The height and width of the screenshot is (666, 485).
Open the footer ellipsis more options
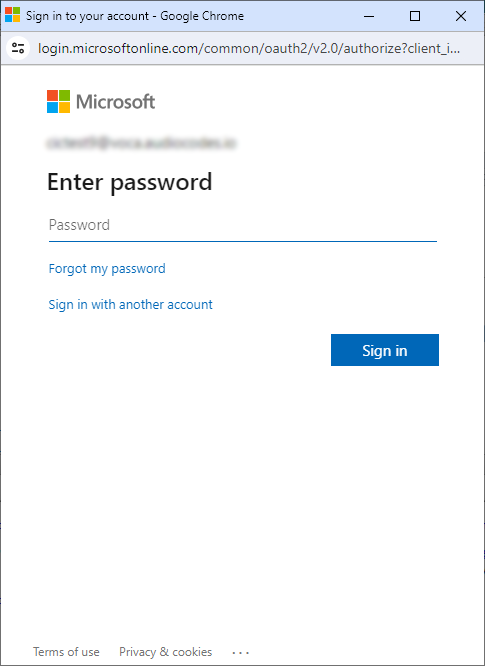coord(241,652)
